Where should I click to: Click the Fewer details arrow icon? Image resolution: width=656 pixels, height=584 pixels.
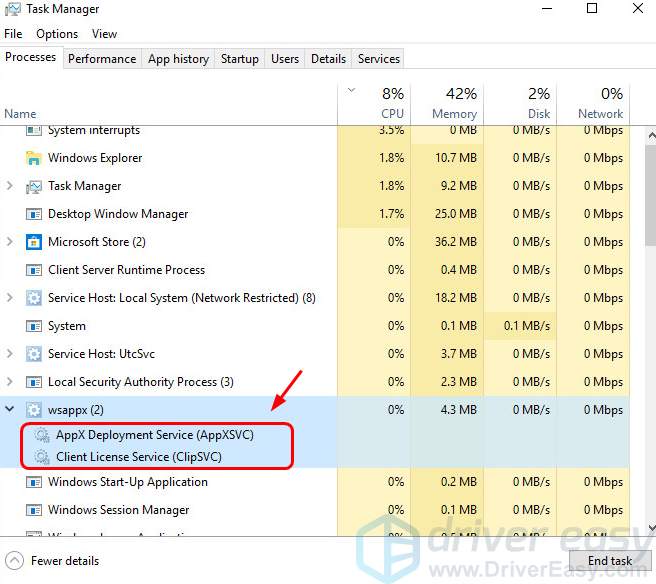click(x=14, y=561)
